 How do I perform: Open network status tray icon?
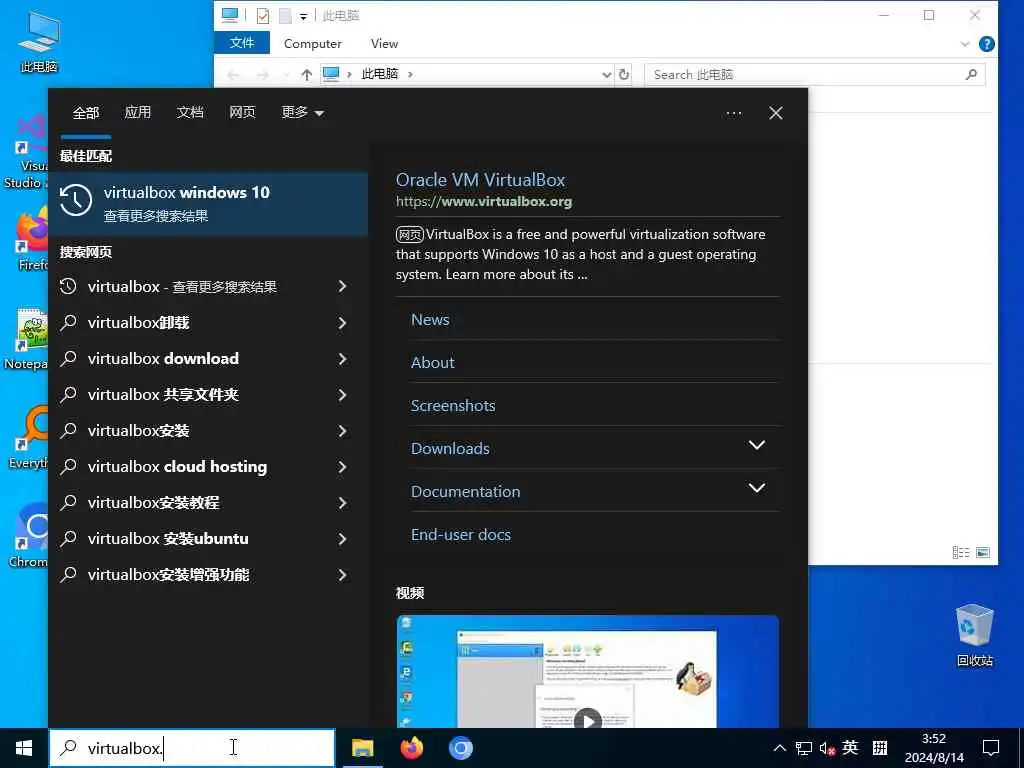(x=804, y=748)
